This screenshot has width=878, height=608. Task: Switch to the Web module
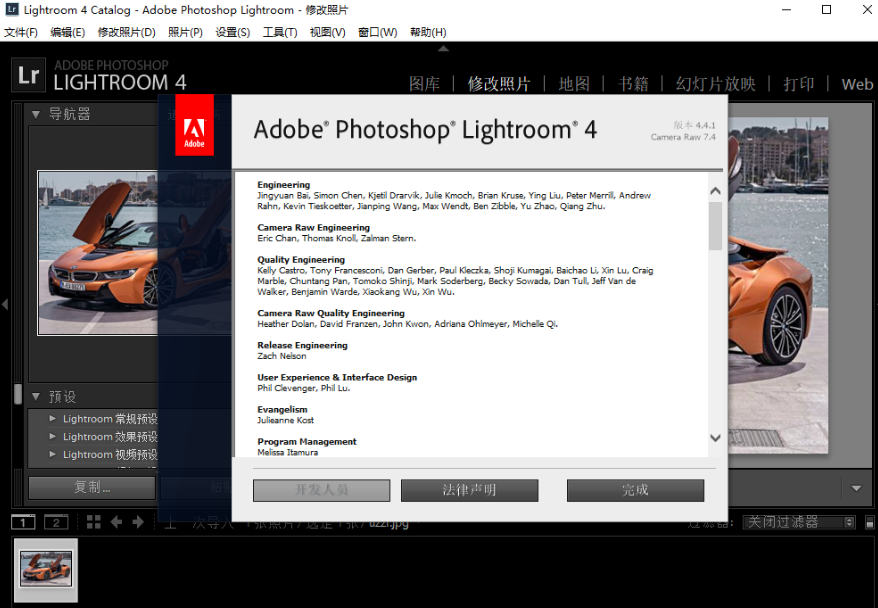tap(857, 85)
